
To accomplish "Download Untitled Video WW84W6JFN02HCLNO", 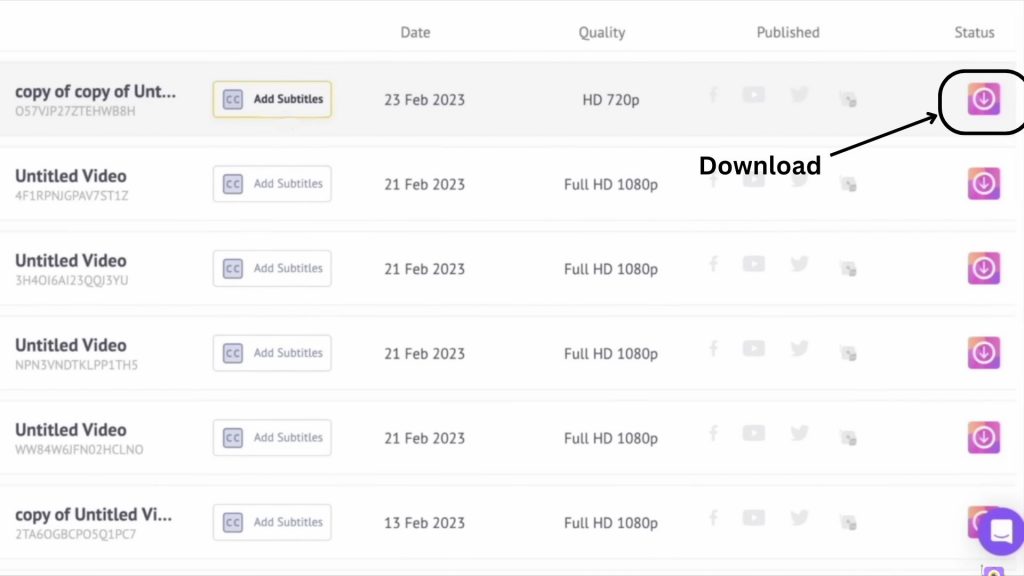I will pyautogui.click(x=984, y=437).
